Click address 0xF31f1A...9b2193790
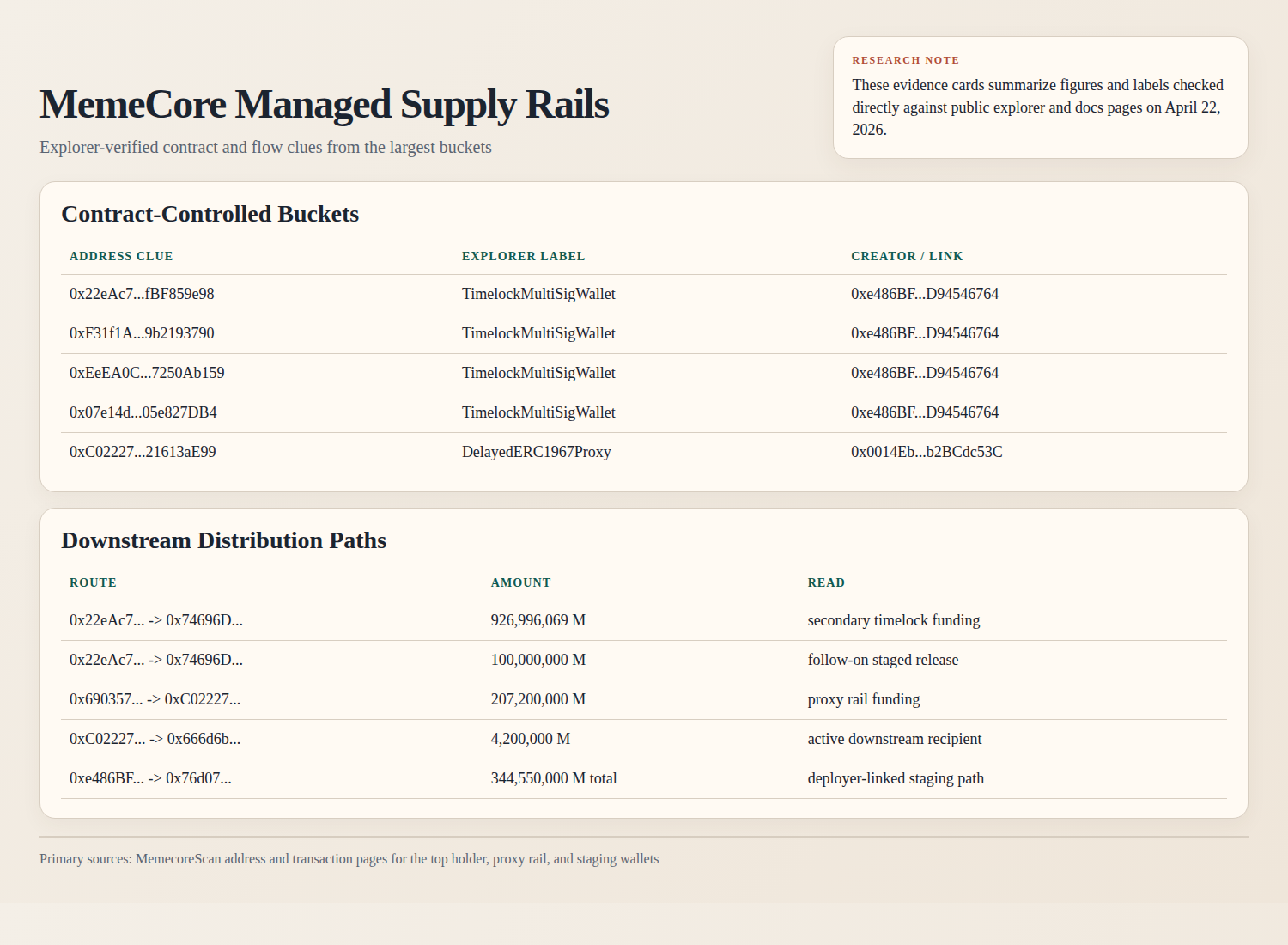This screenshot has width=1288, height=945. (x=142, y=333)
